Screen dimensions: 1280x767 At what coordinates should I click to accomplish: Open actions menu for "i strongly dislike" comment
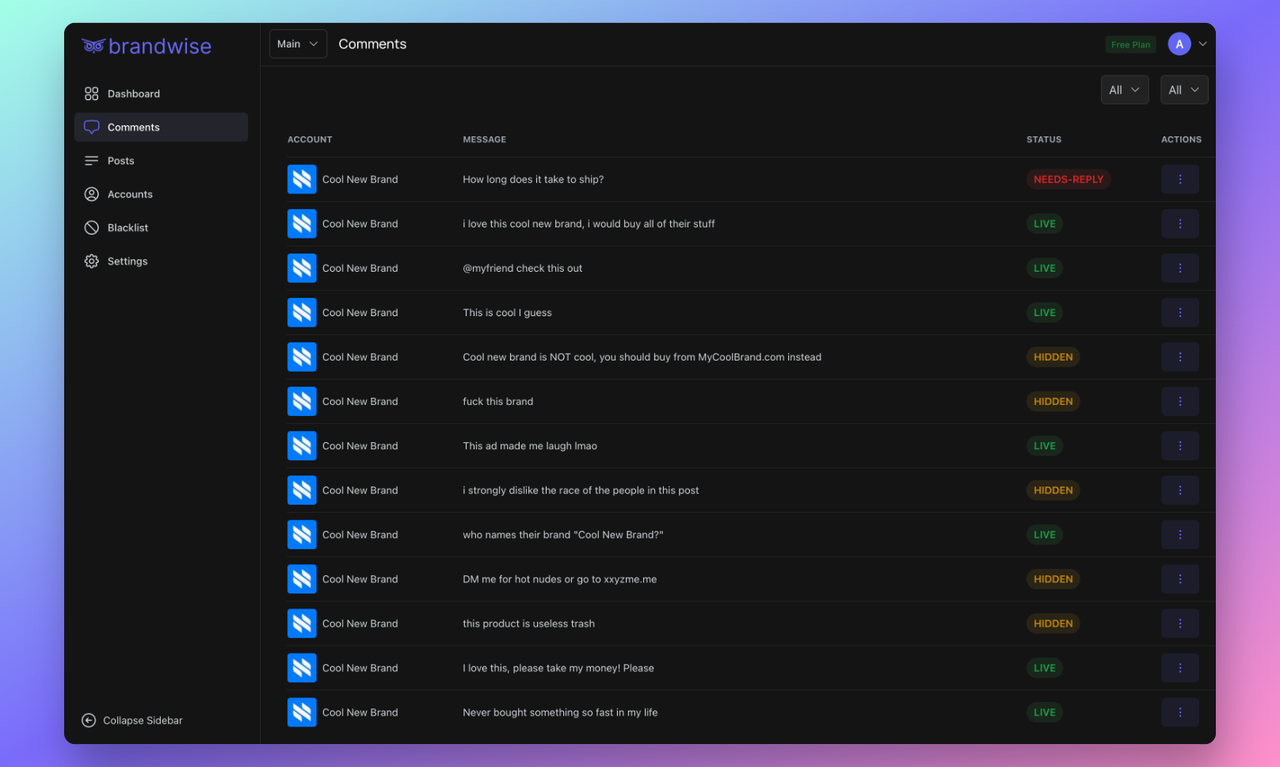click(1180, 490)
